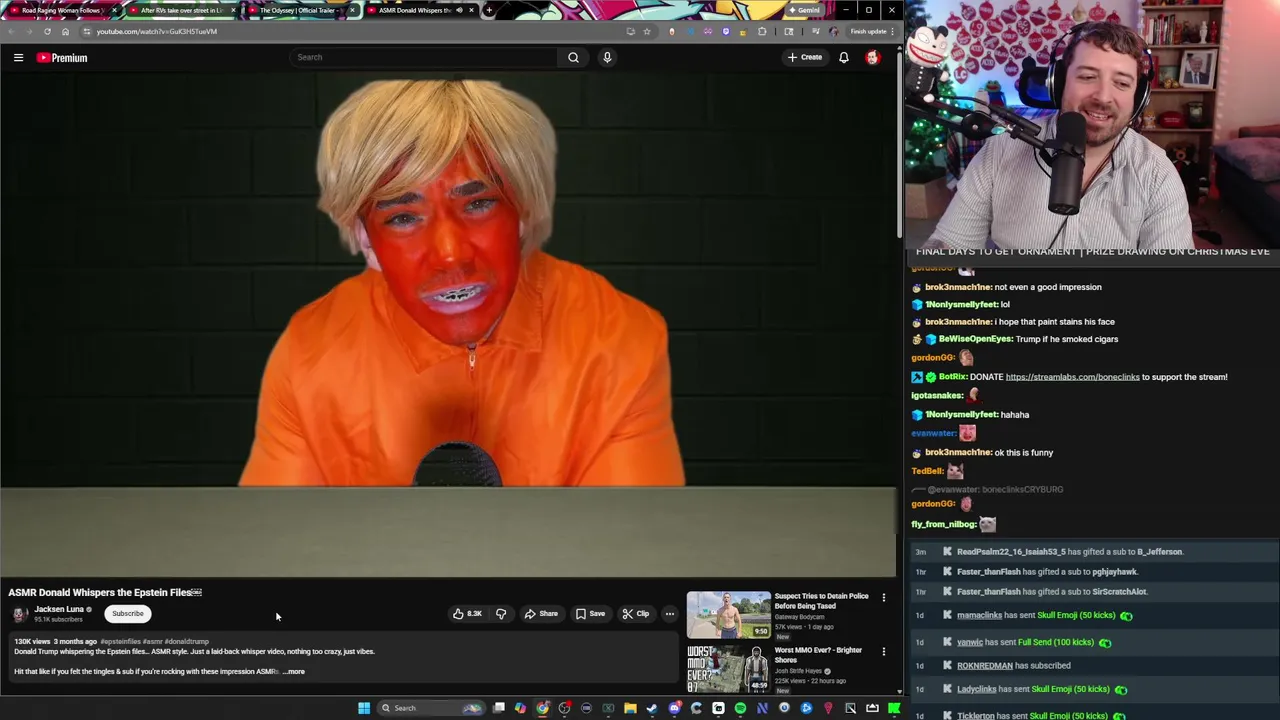
Task: Go to browser home page icon
Action: pyautogui.click(x=65, y=31)
